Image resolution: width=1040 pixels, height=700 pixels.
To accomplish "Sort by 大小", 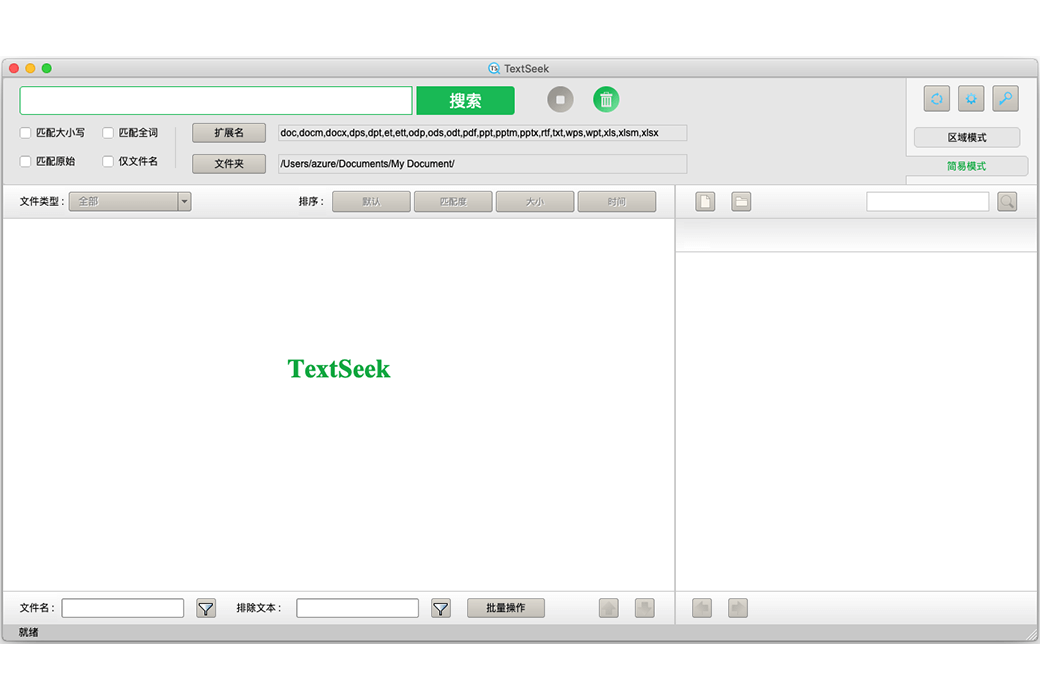I will [x=535, y=201].
